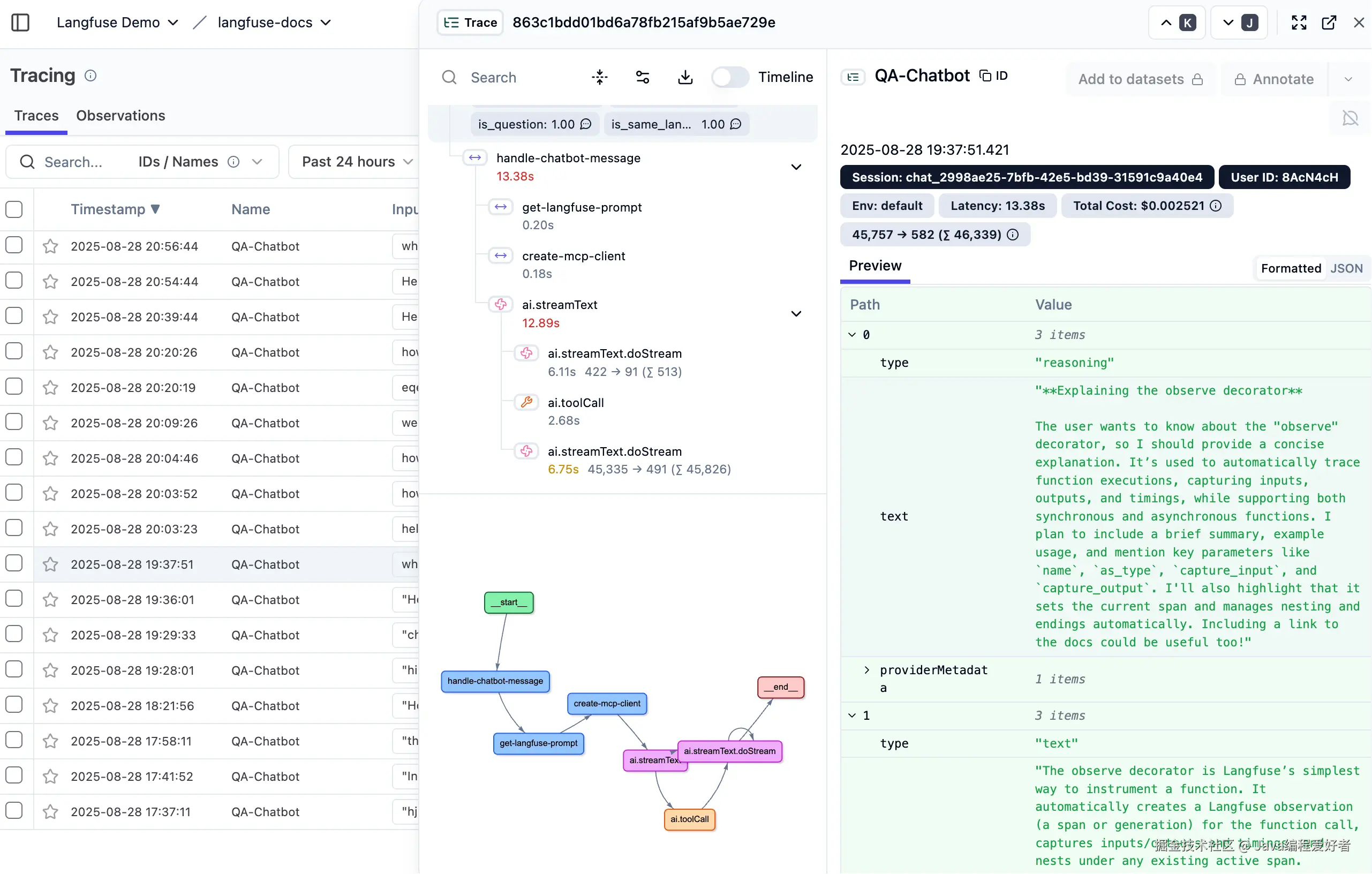Star the 20:56:44 trace row
Image resolution: width=1372 pixels, height=874 pixels.
pos(50,246)
